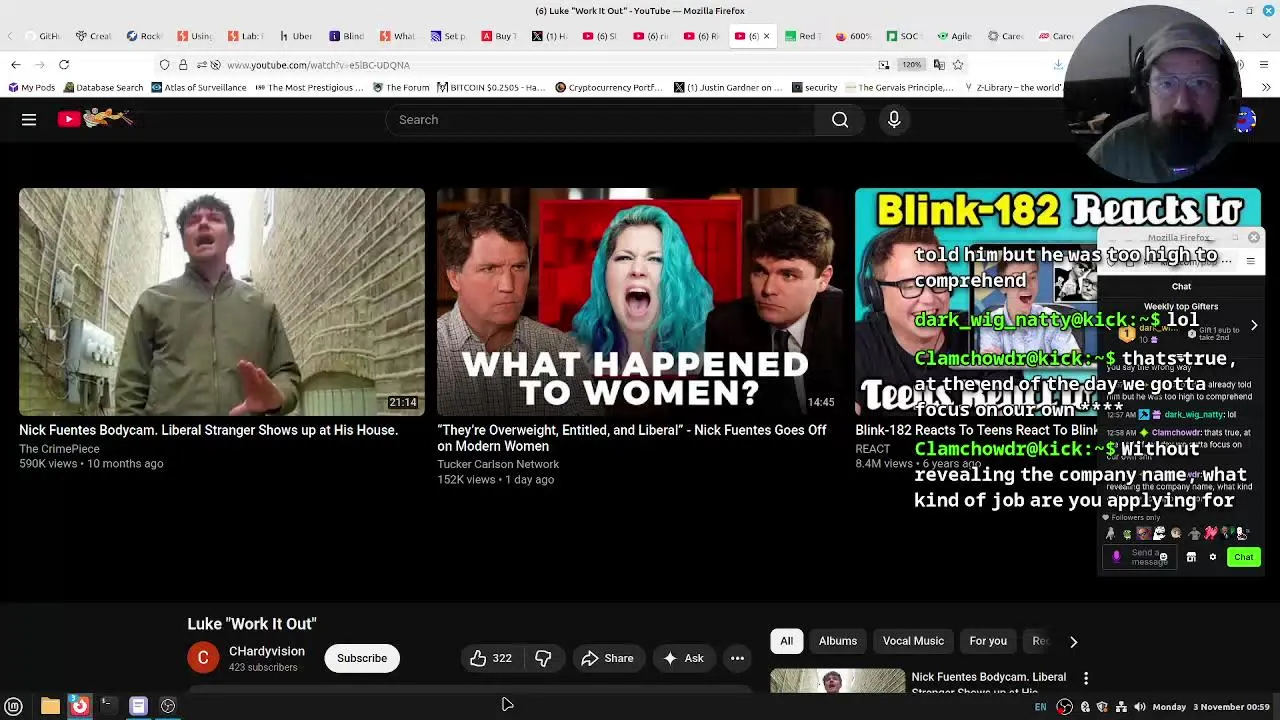
Task: Open Database Search bookmark
Action: (x=103, y=88)
